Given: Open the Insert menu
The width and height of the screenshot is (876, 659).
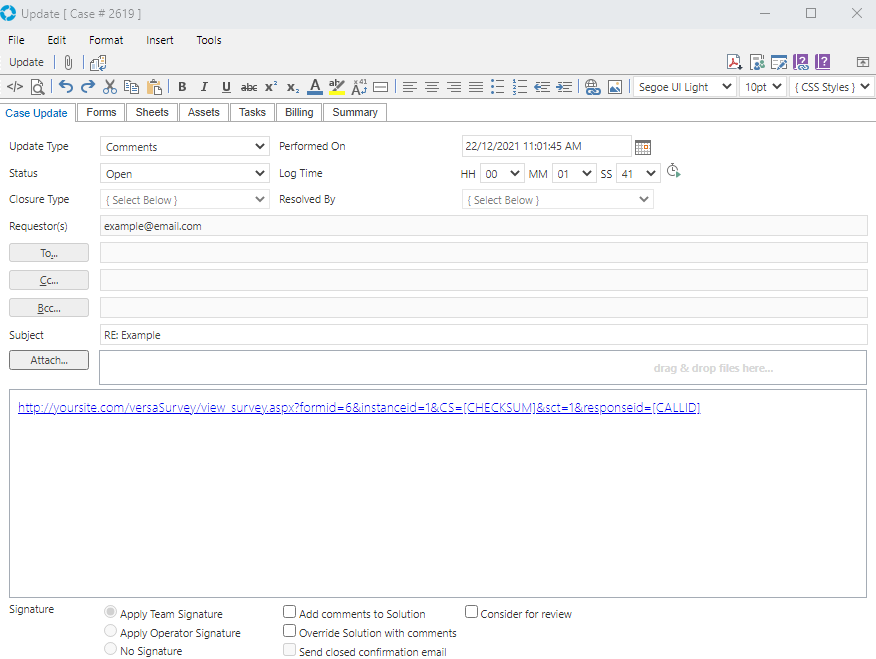Looking at the screenshot, I should tap(159, 40).
